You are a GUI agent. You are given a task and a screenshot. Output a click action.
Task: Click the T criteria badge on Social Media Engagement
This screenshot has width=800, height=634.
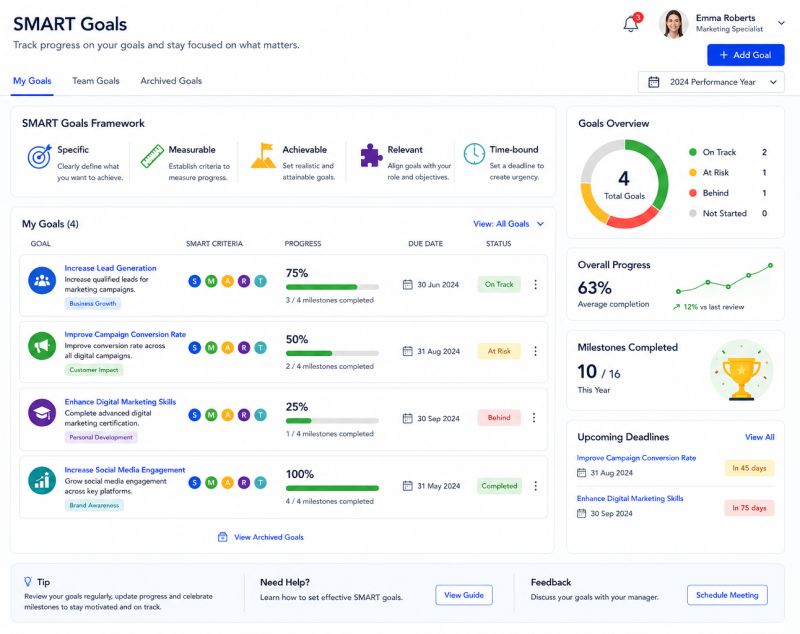[x=260, y=483]
